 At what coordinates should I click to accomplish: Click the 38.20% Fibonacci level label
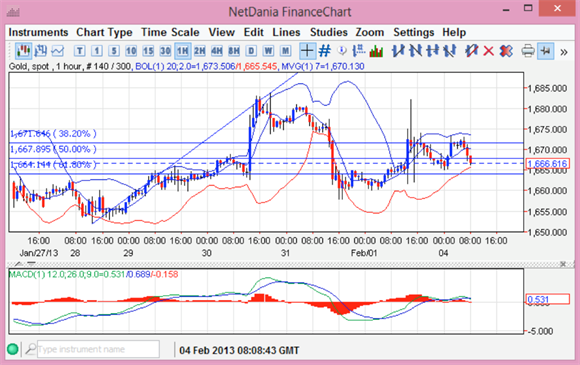coord(54,134)
